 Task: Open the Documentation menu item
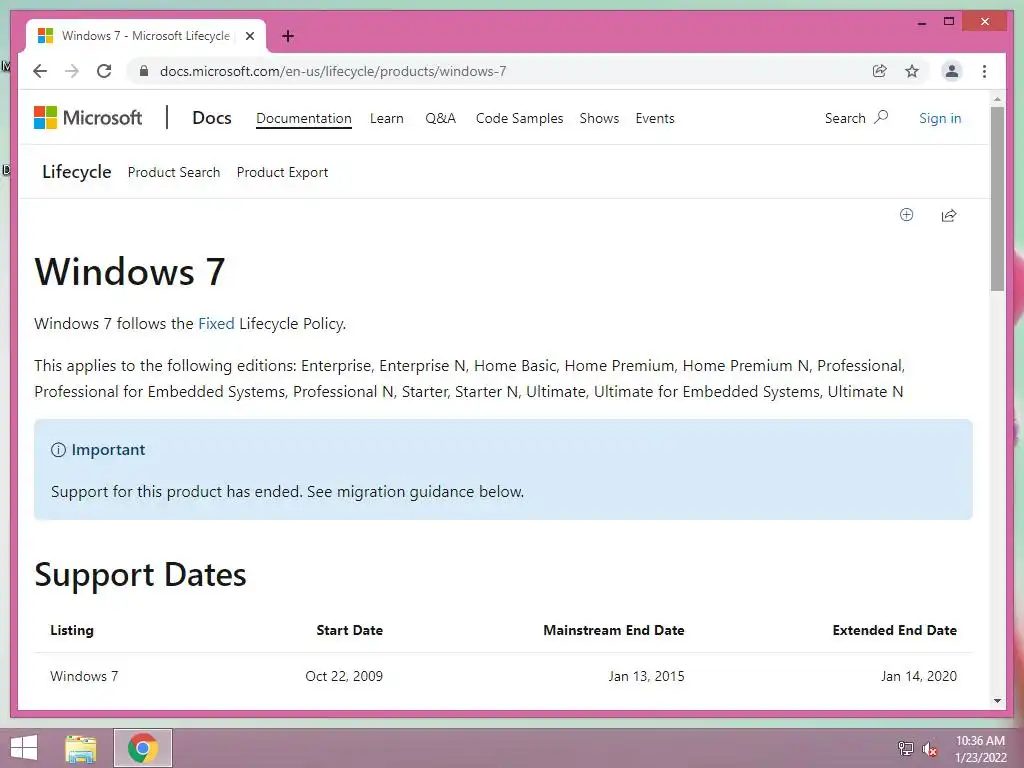click(x=304, y=118)
